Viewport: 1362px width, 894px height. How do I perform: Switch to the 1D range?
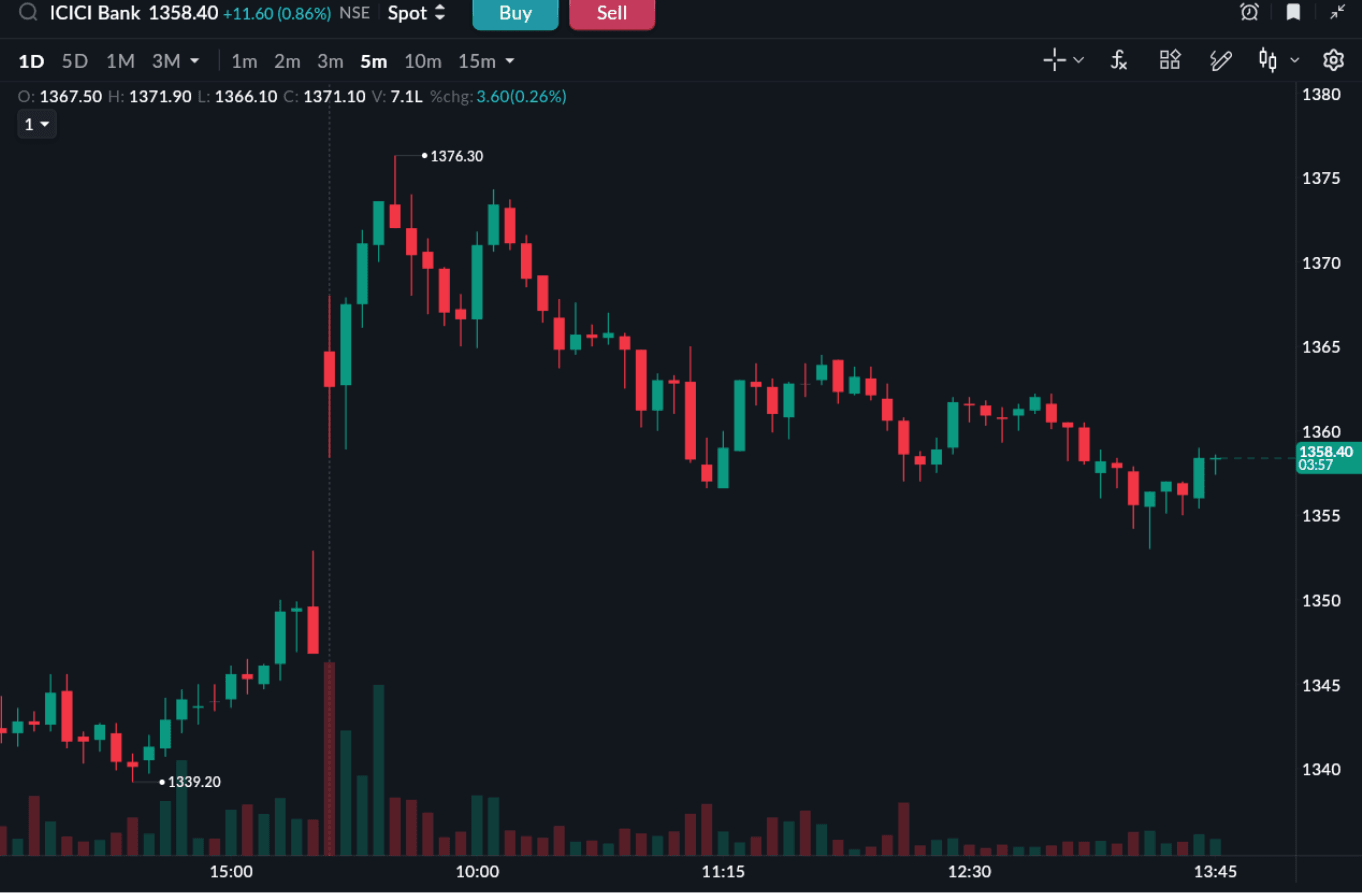click(x=31, y=61)
